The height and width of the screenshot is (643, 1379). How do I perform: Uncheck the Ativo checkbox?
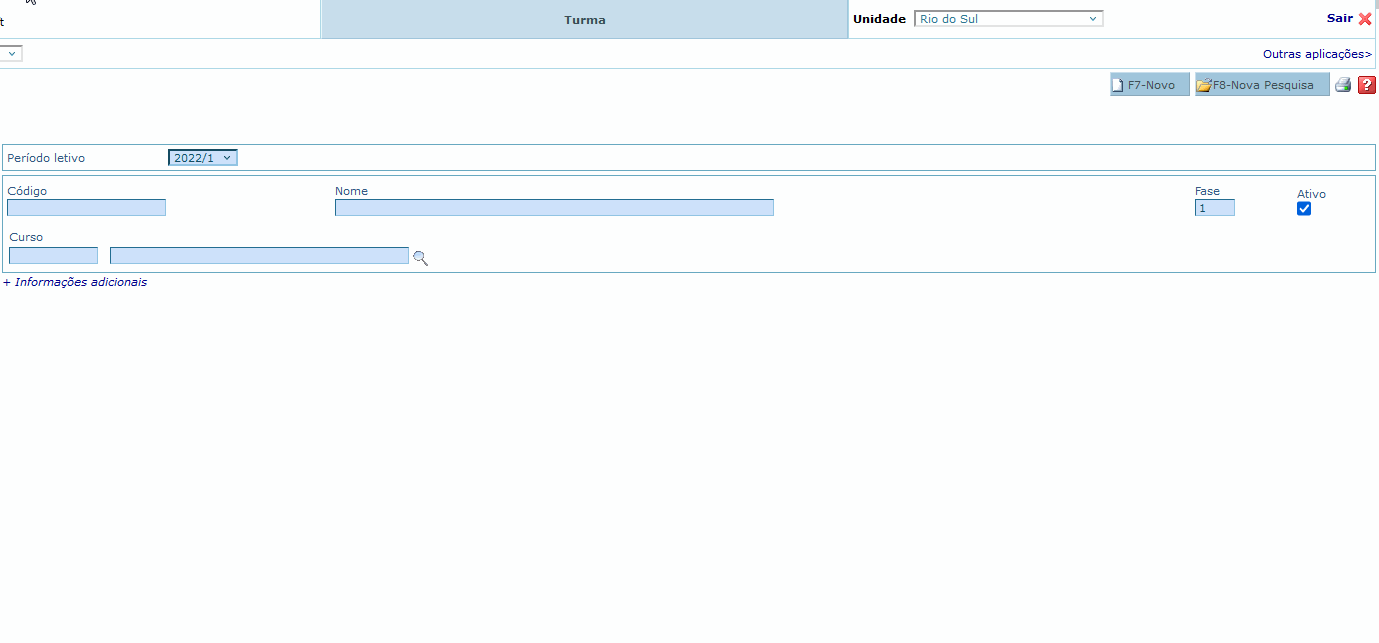point(1304,208)
